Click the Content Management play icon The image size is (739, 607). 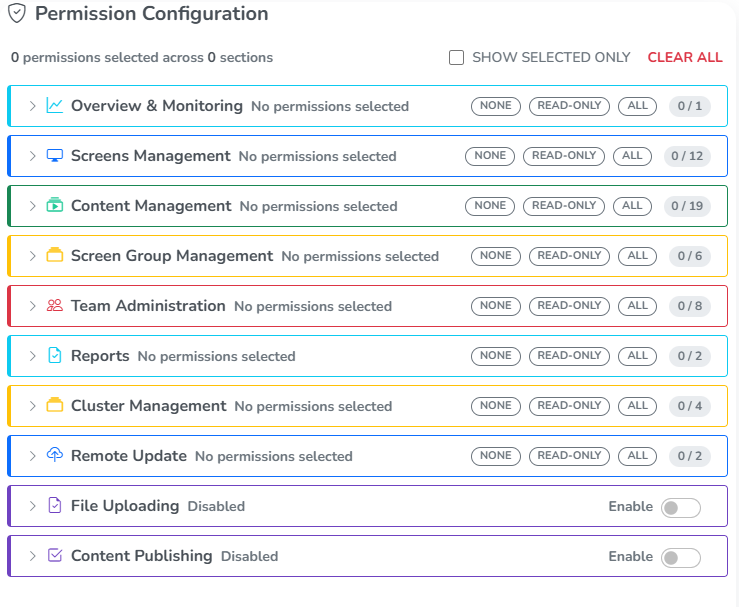tap(55, 205)
